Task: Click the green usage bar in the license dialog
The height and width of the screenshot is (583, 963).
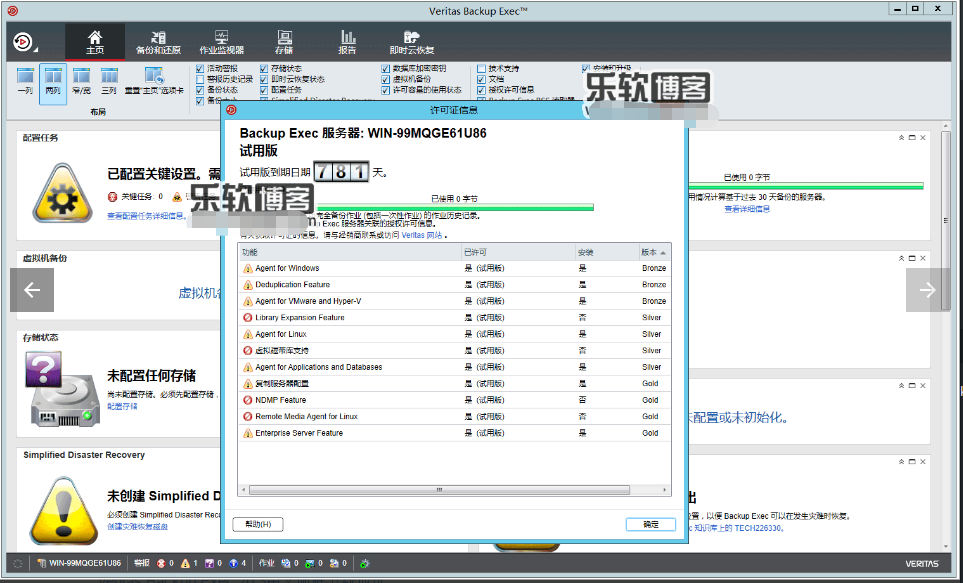Action: (x=453, y=207)
